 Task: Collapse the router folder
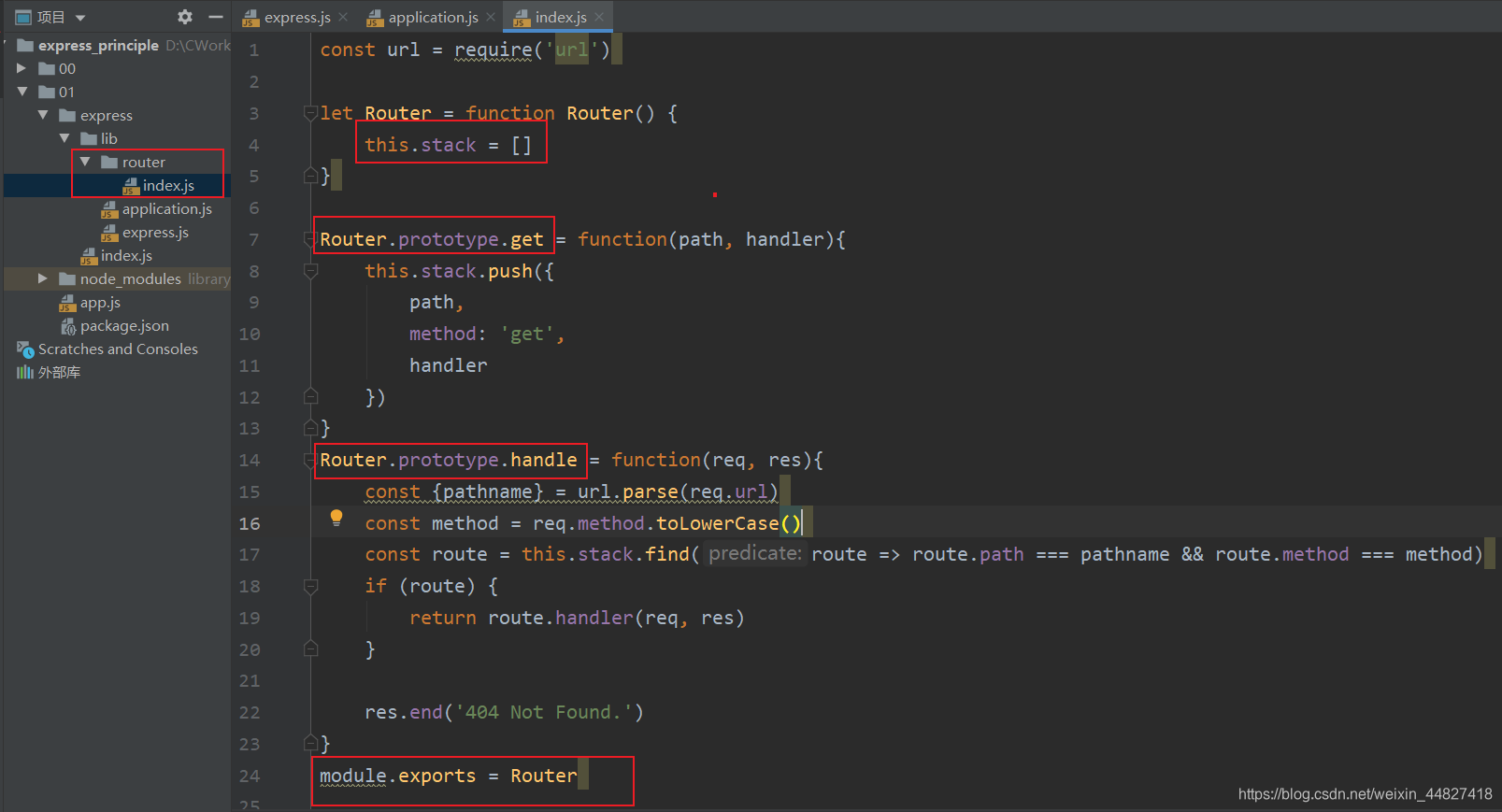85,162
